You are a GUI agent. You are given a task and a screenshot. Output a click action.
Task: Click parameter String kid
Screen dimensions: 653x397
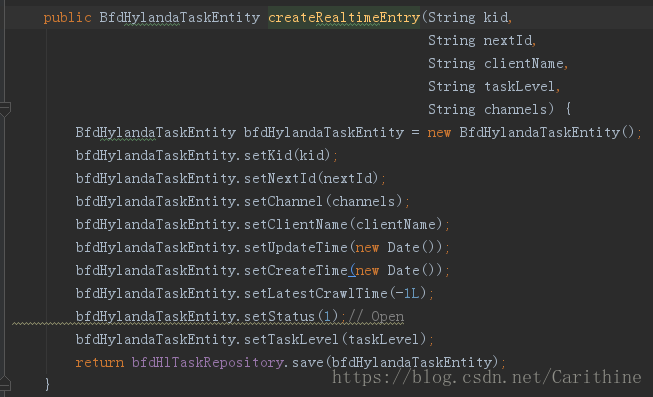468,17
